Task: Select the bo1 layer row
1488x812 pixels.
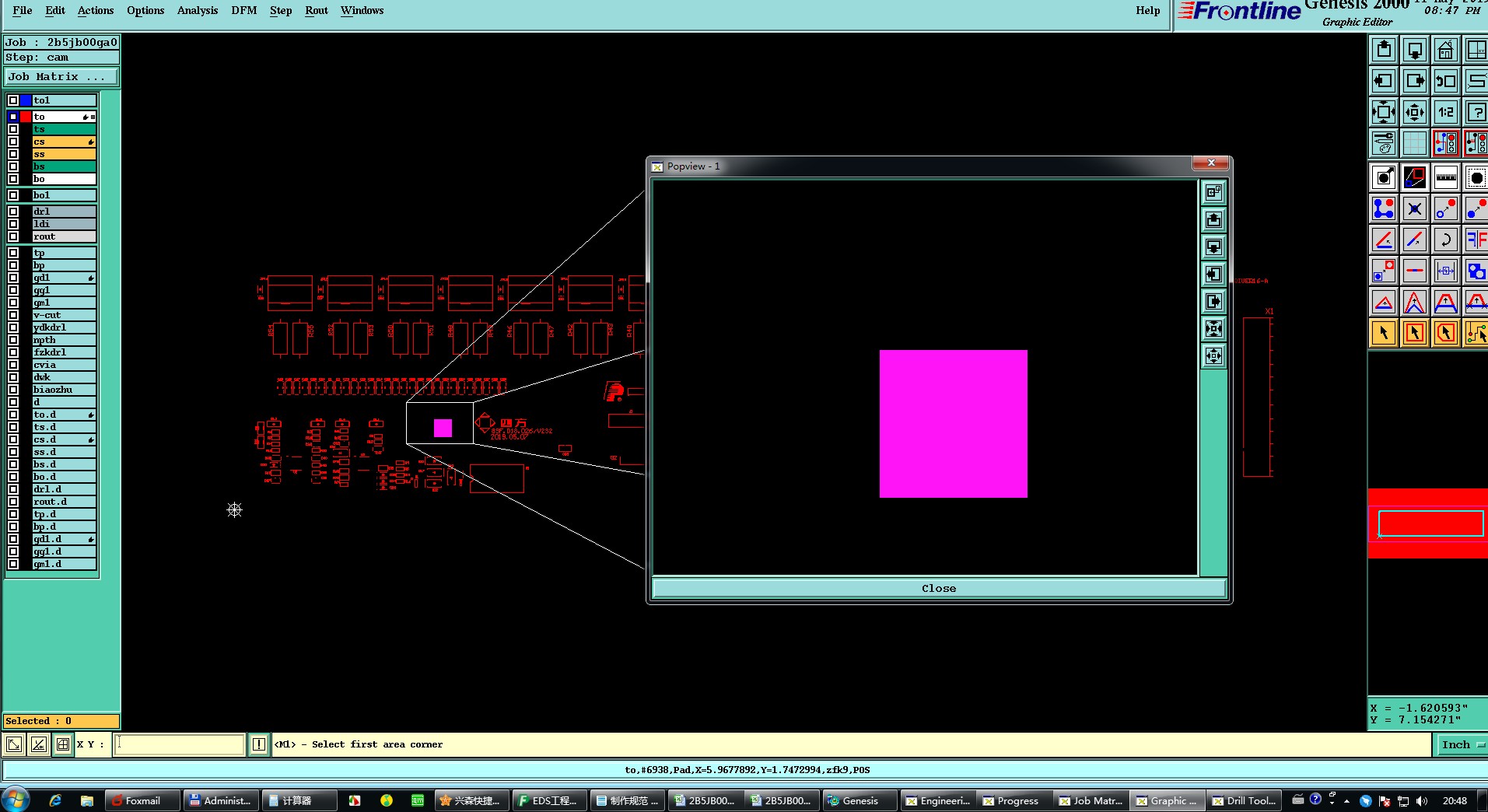Action: pos(65,195)
